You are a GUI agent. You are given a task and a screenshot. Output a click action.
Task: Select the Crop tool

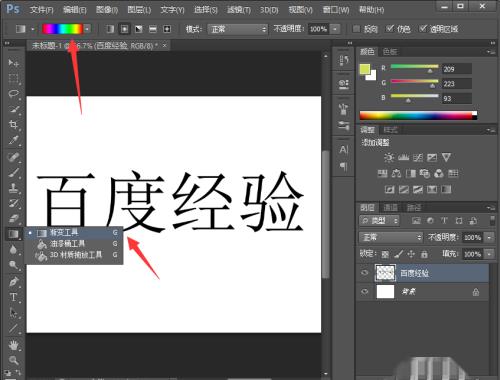13,125
